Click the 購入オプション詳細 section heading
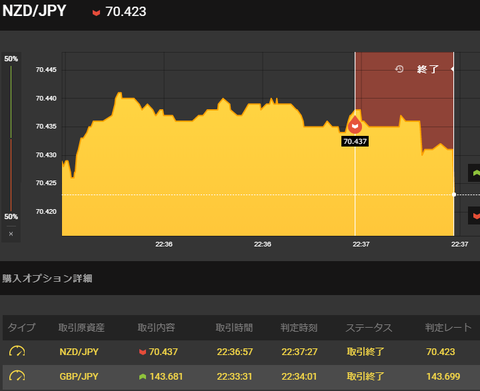480x391 pixels. pos(47,278)
